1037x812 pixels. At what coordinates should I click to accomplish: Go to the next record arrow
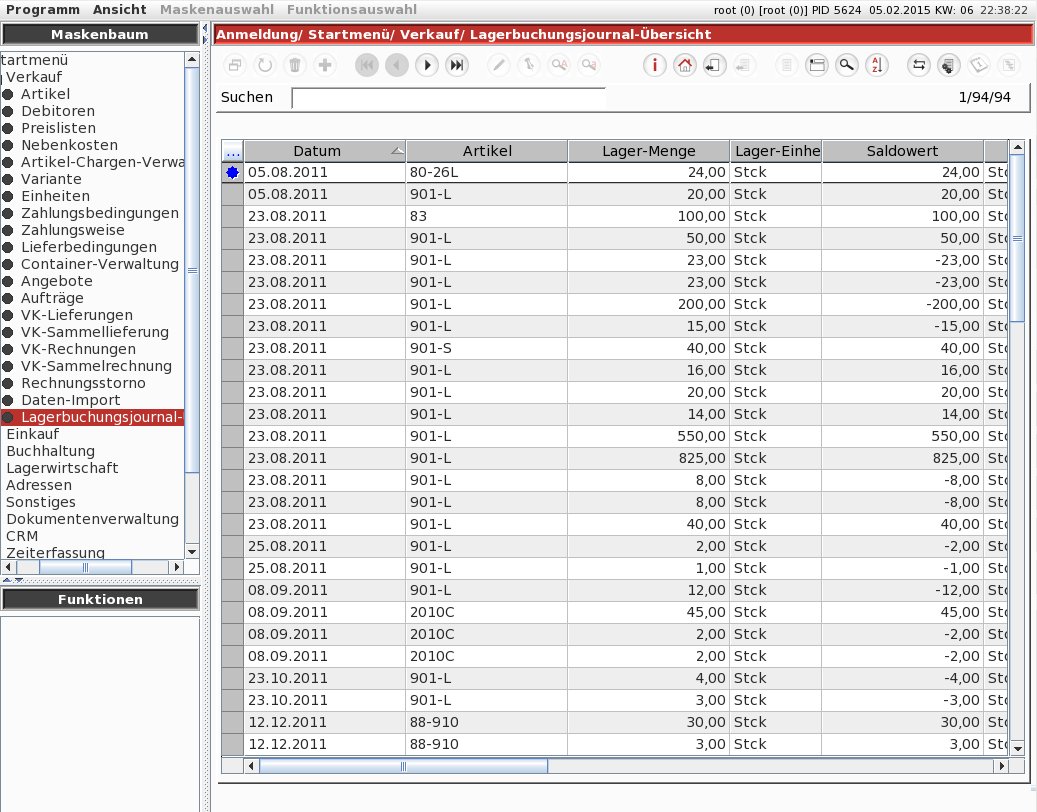[427, 65]
